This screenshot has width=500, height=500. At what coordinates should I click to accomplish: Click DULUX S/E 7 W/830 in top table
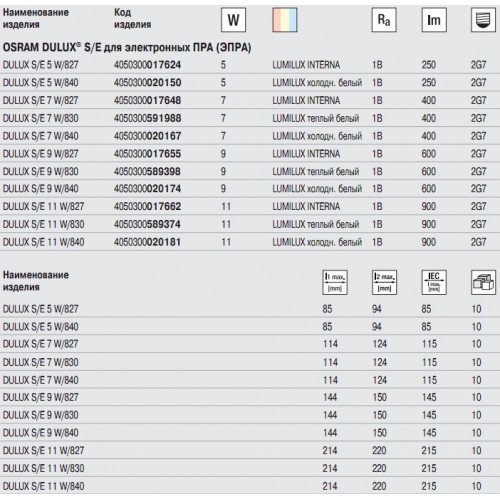tap(41, 118)
